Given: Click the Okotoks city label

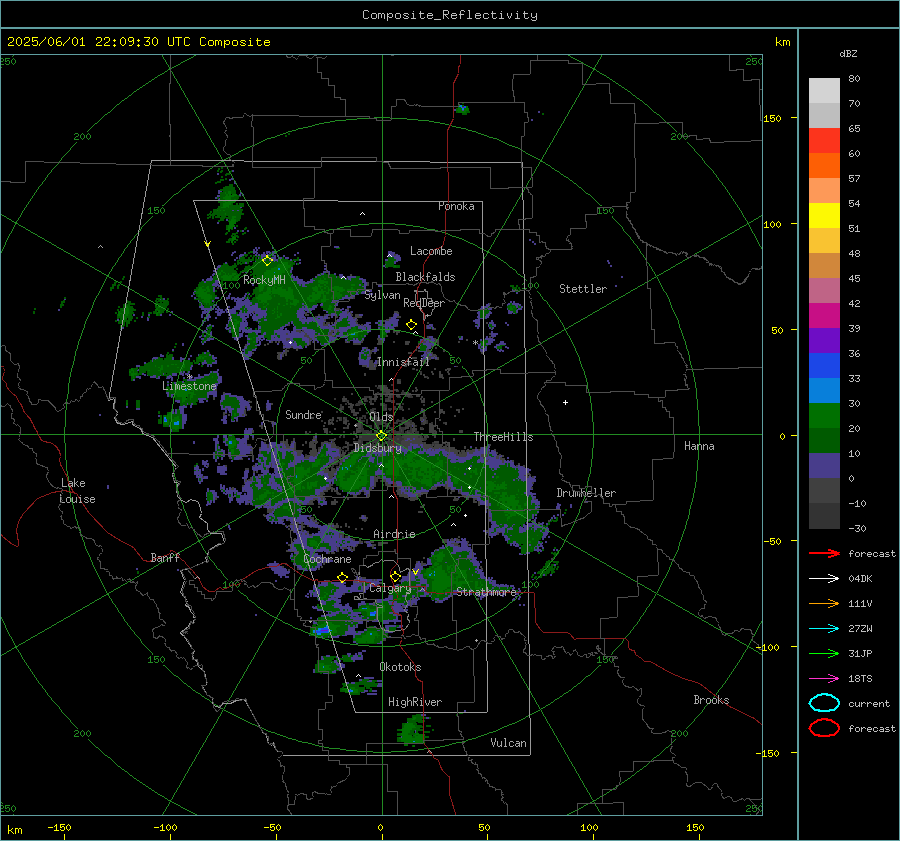Looking at the screenshot, I should (x=400, y=667).
